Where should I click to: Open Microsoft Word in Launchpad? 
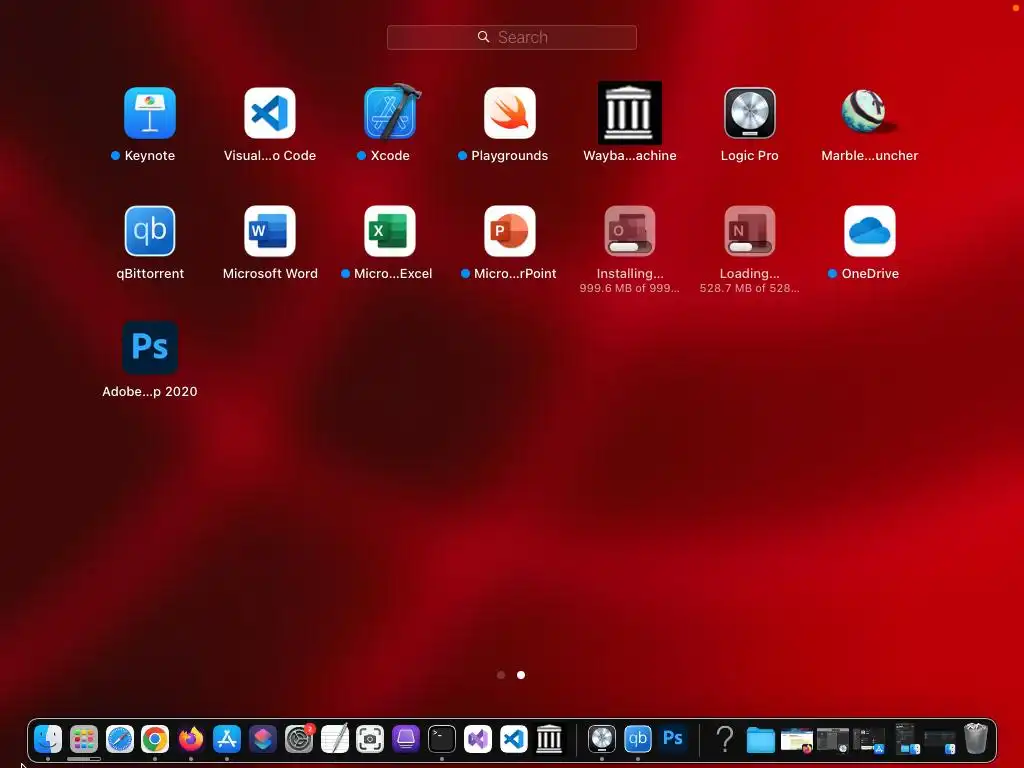(x=270, y=231)
